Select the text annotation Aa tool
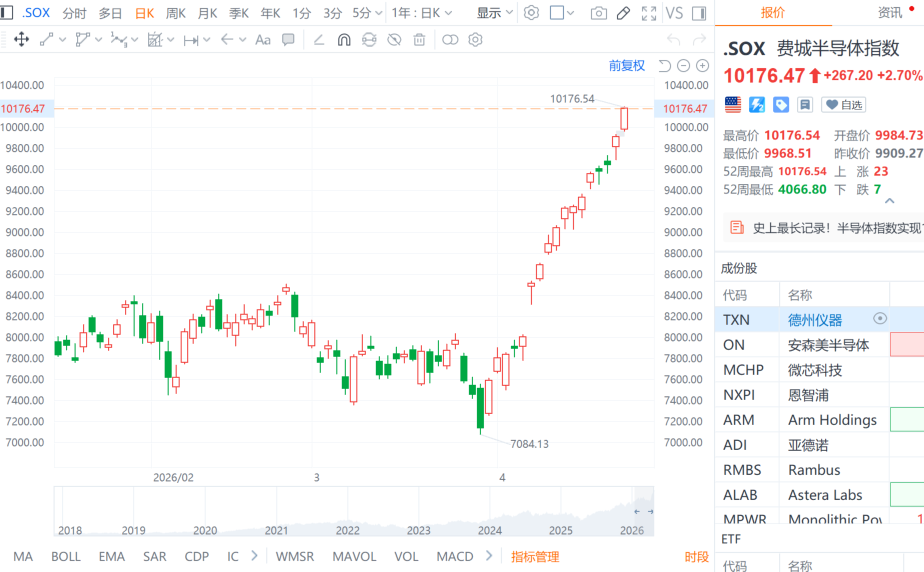Image resolution: width=924 pixels, height=572 pixels. pos(263,40)
